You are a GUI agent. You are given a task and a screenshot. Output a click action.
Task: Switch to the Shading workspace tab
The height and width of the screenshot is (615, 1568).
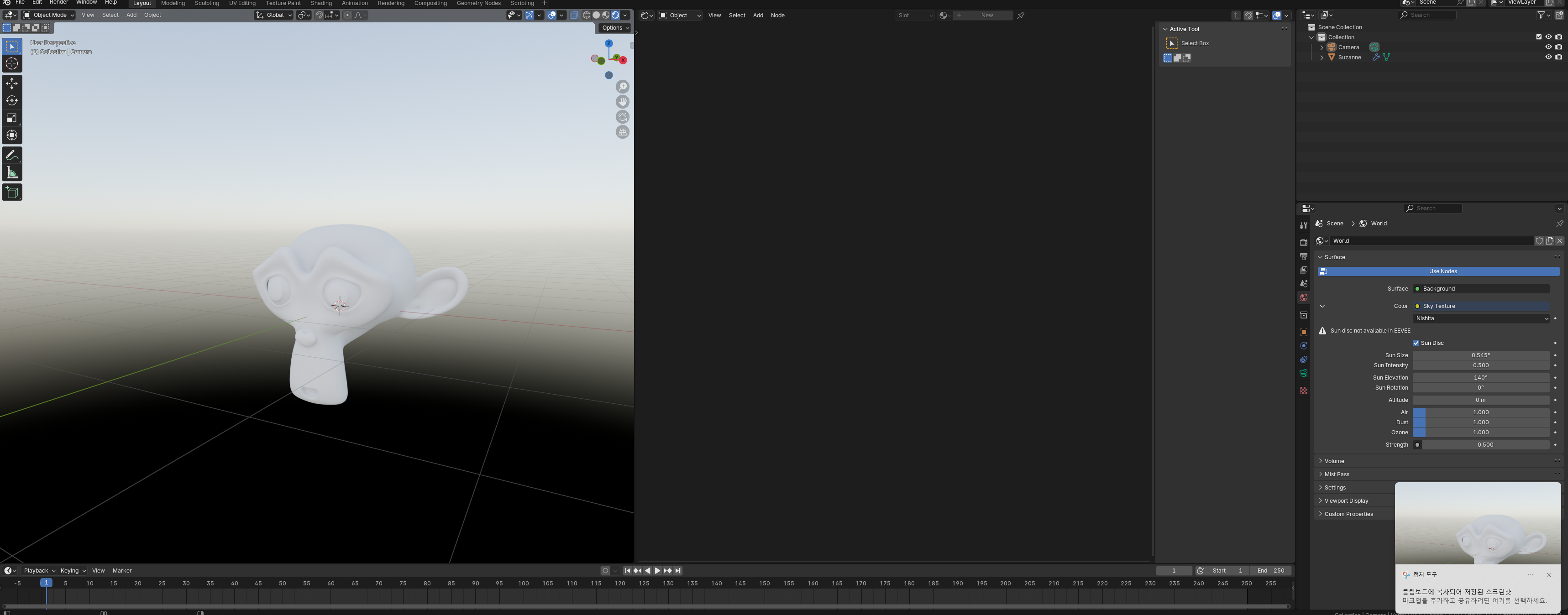tap(321, 4)
